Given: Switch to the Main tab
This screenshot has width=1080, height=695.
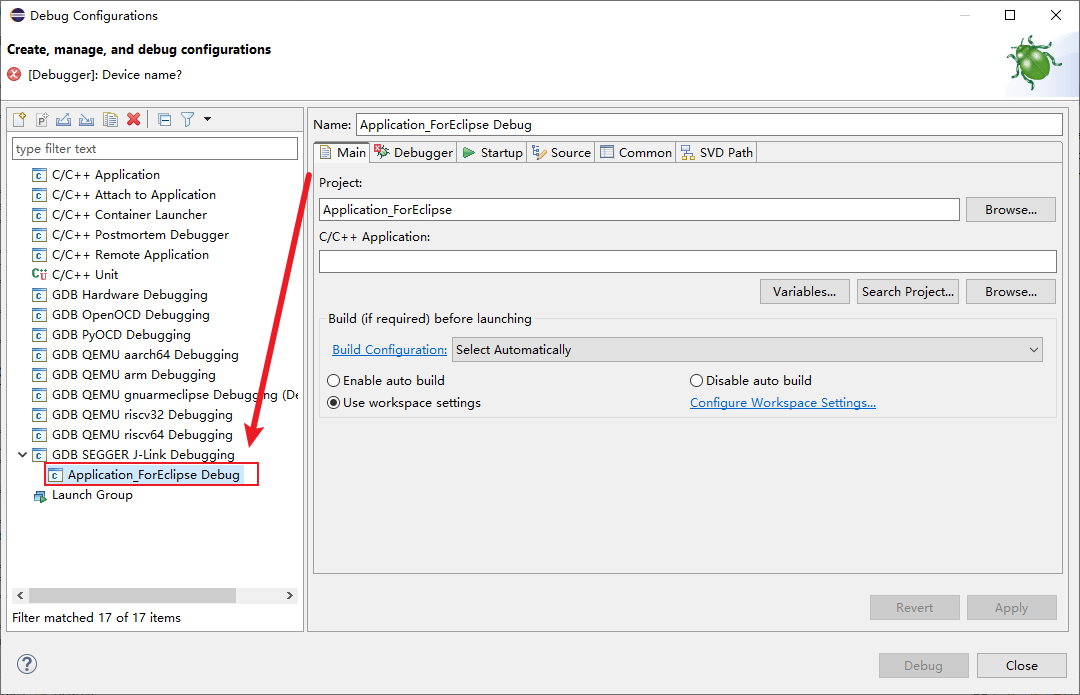Looking at the screenshot, I should 343,152.
